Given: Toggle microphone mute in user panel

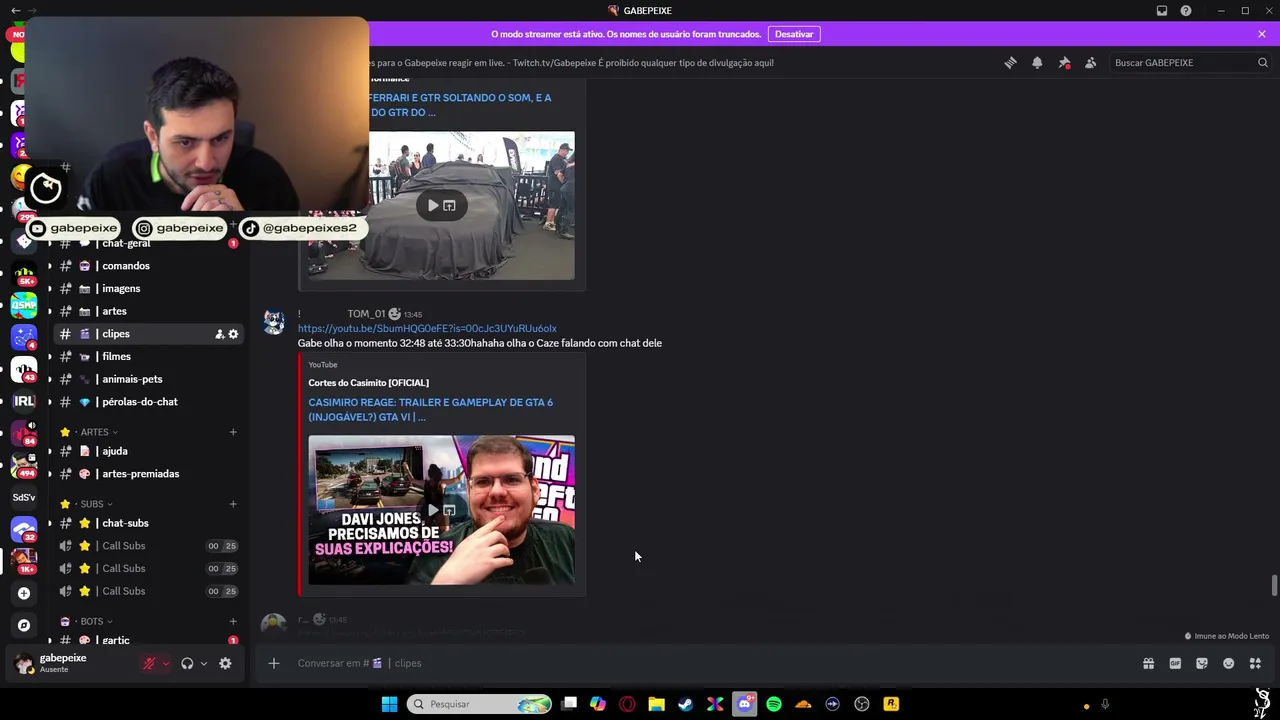Looking at the screenshot, I should tap(149, 663).
